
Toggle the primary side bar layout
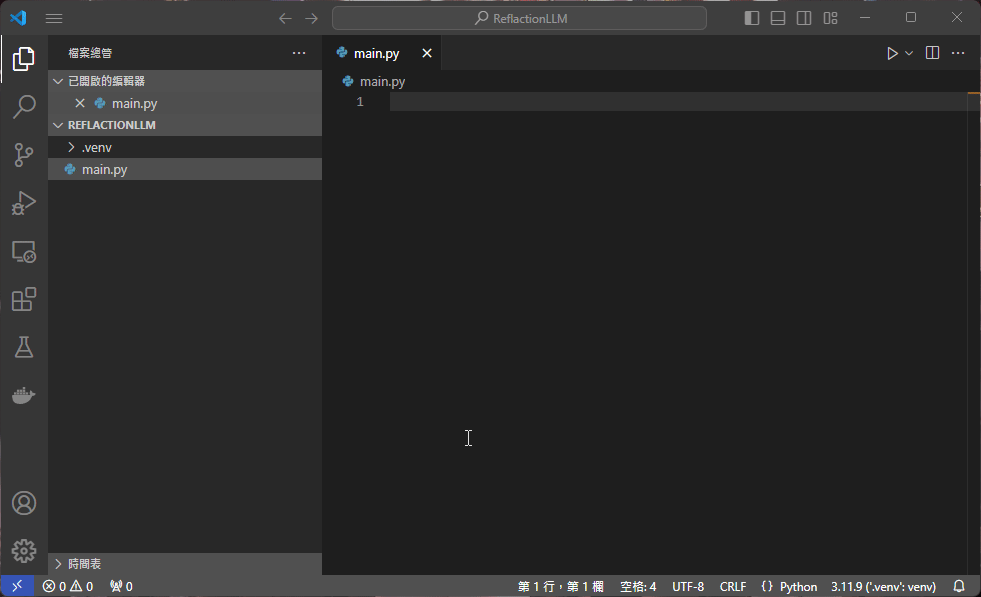[x=752, y=18]
